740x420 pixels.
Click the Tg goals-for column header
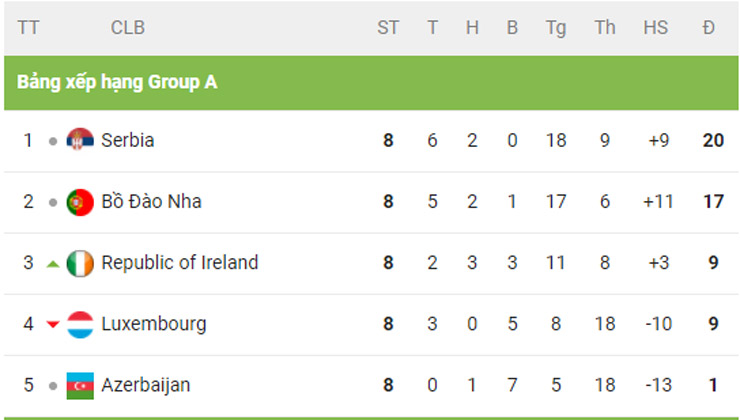click(x=556, y=28)
